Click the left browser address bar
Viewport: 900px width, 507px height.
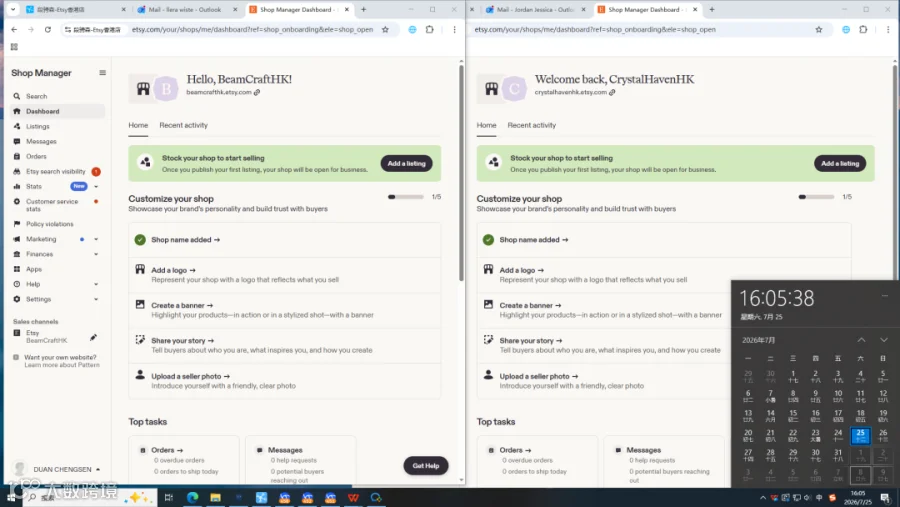click(252, 29)
